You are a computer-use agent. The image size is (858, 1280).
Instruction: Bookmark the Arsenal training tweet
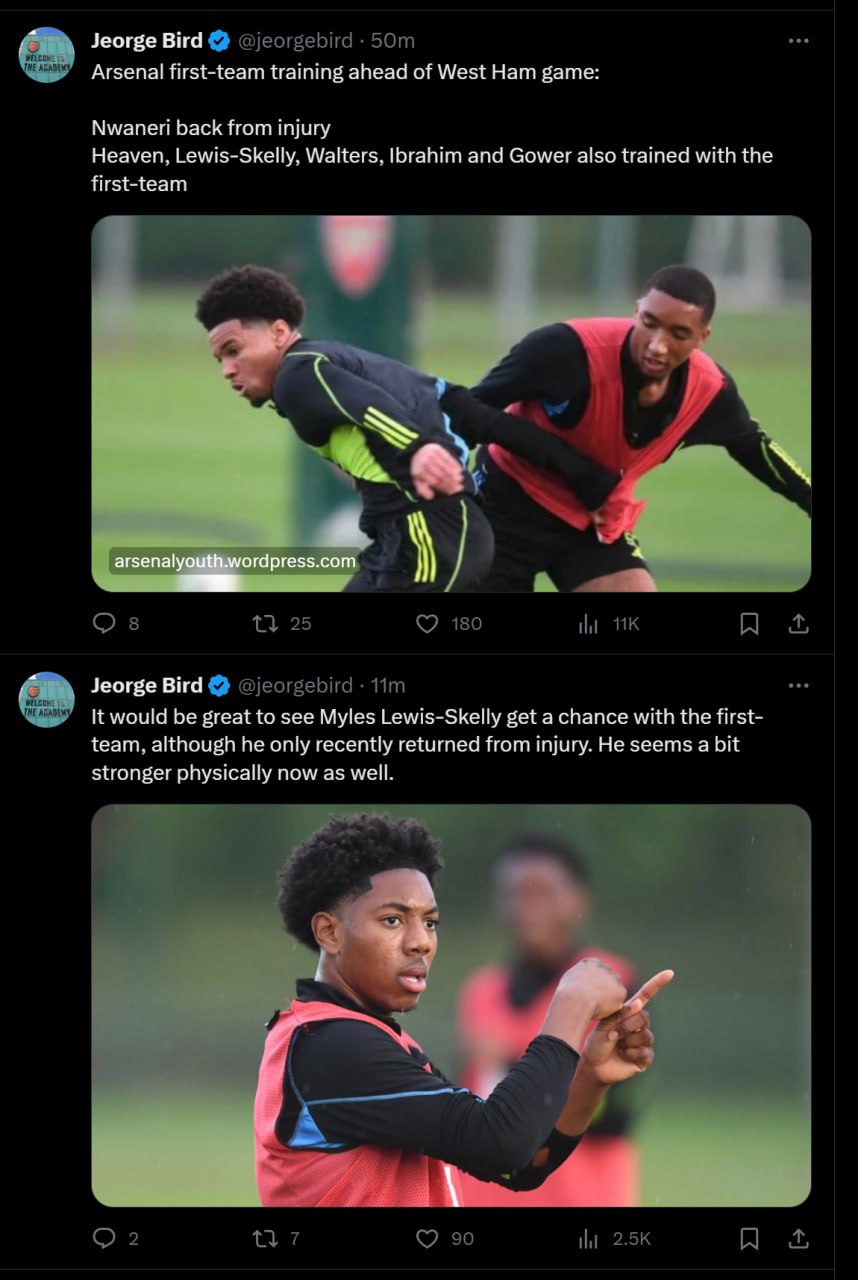[749, 623]
